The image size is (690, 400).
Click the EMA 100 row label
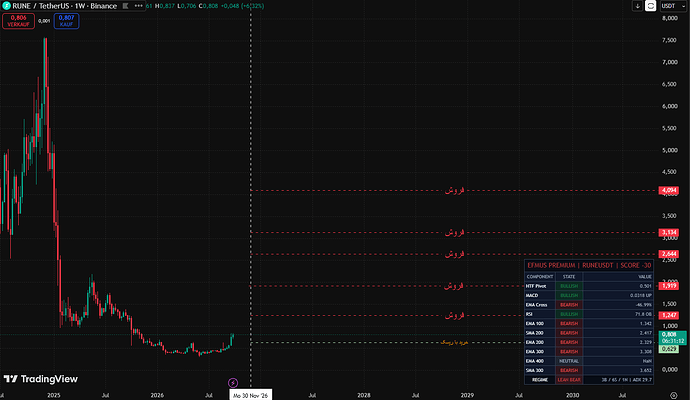[535, 323]
